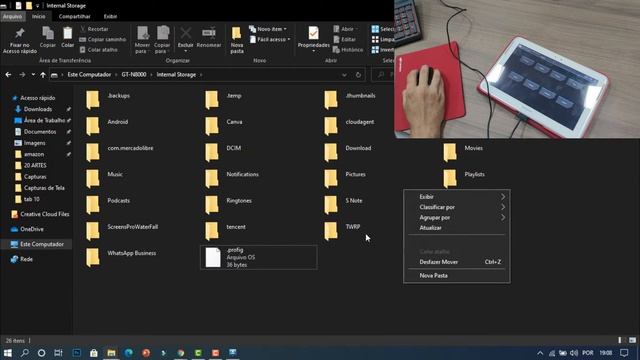Choose Nova Pasta in the context menu
Viewport: 640px width, 360px height.
pos(456,276)
